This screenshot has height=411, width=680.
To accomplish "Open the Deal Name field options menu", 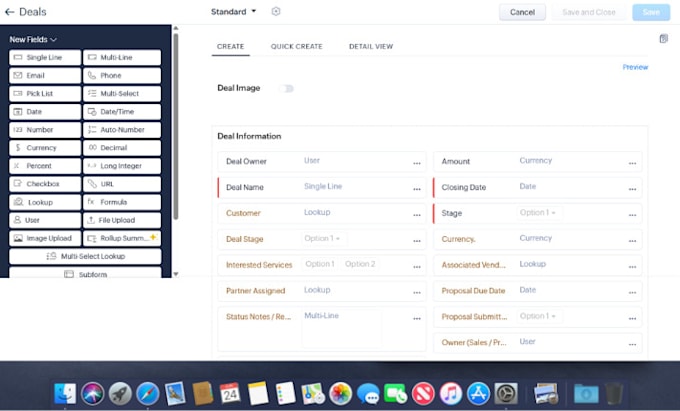I will [x=417, y=189].
